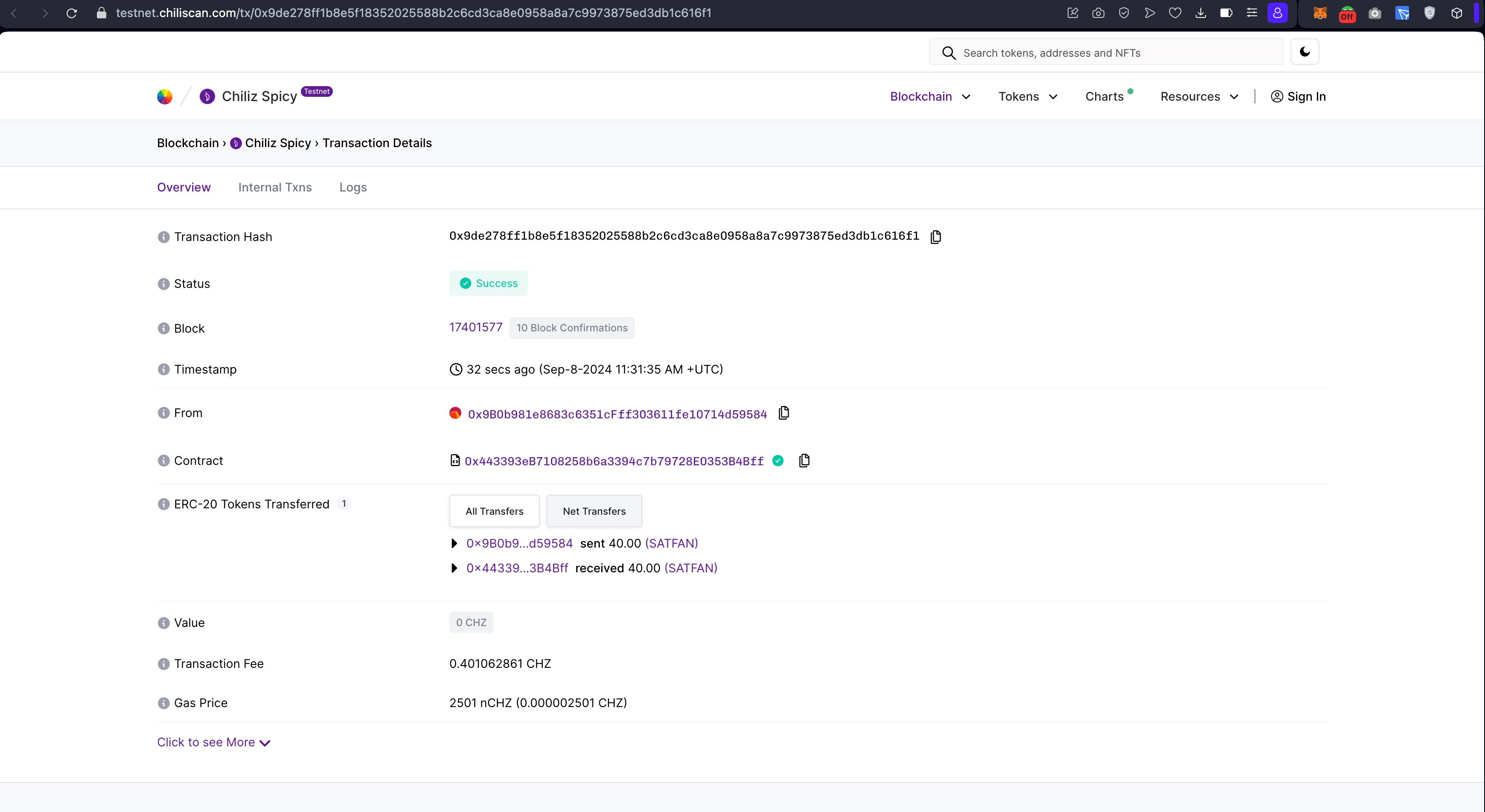Open SATFAN token link in sent row
The image size is (1485, 812).
pyautogui.click(x=672, y=543)
